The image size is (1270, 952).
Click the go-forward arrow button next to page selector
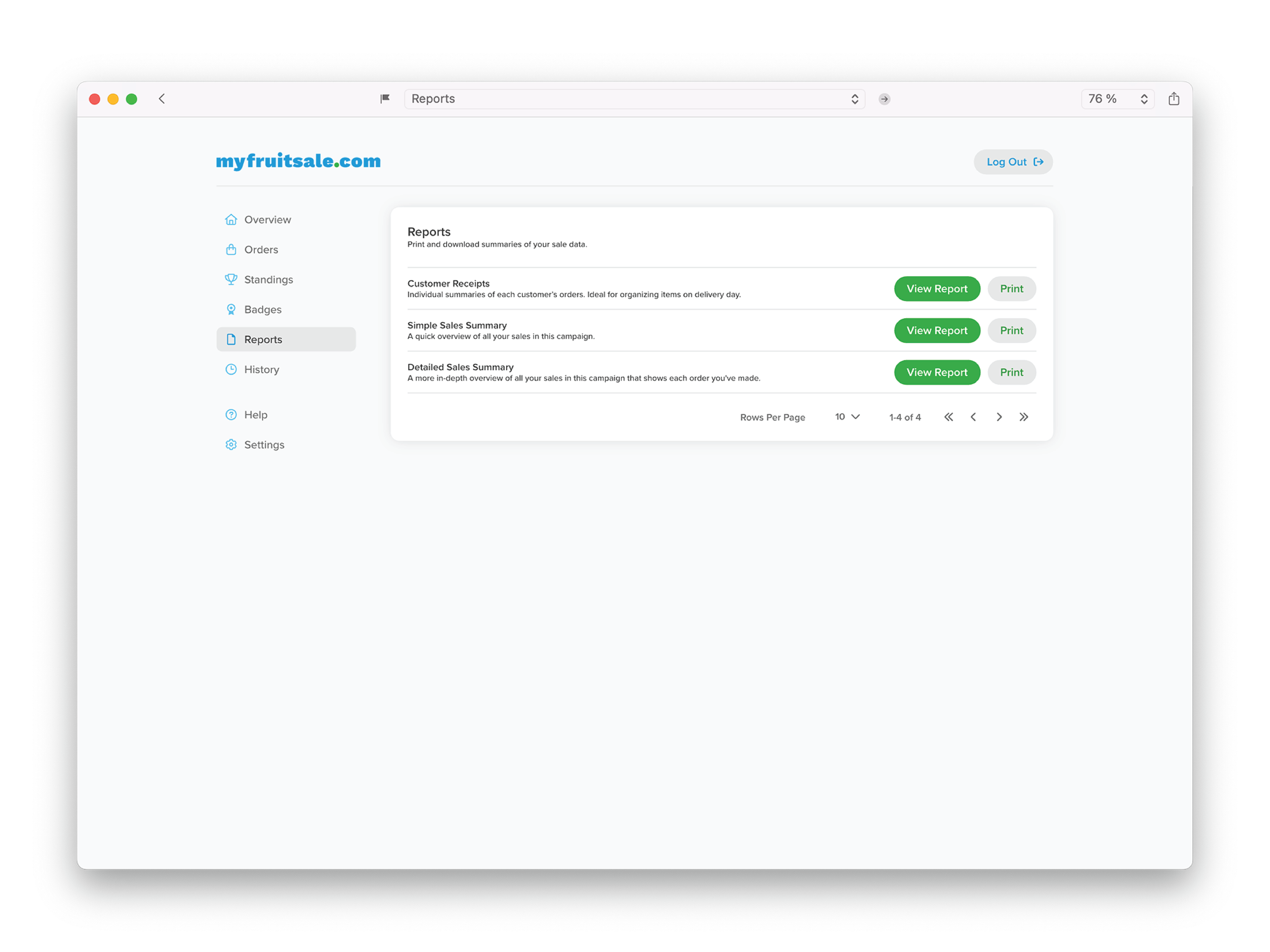pyautogui.click(x=884, y=99)
